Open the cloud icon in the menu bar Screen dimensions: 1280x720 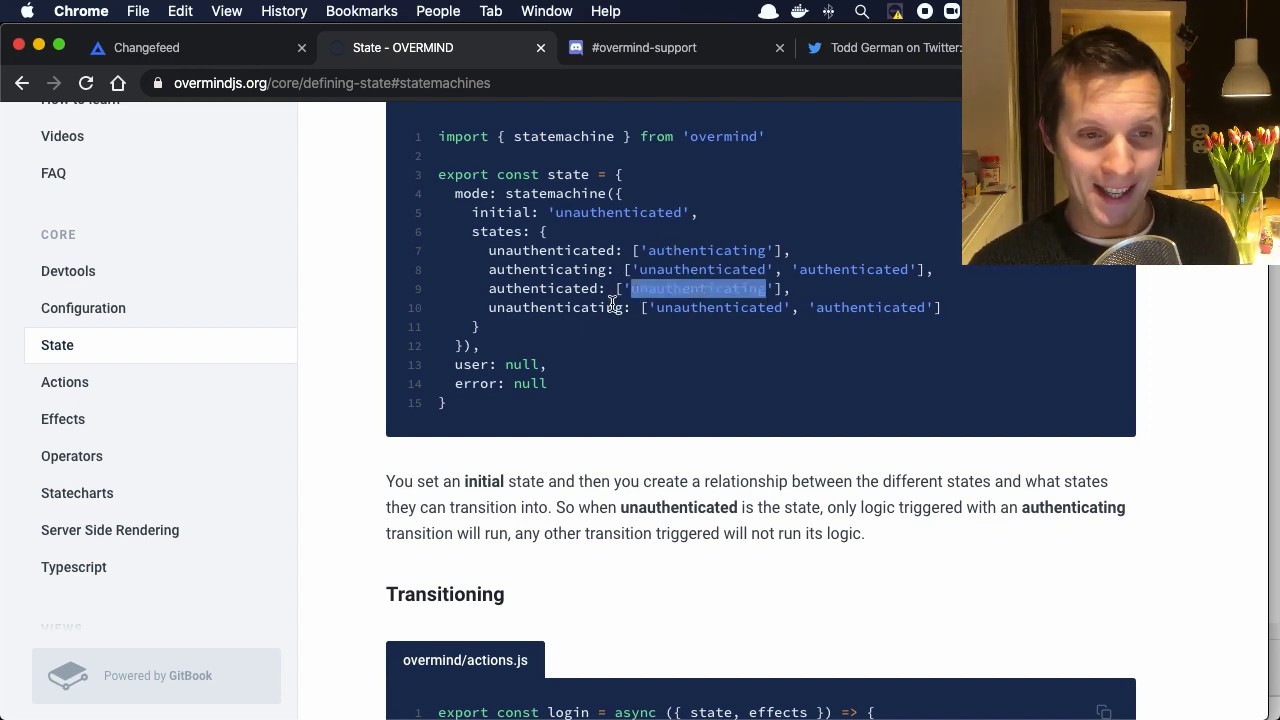tap(768, 11)
